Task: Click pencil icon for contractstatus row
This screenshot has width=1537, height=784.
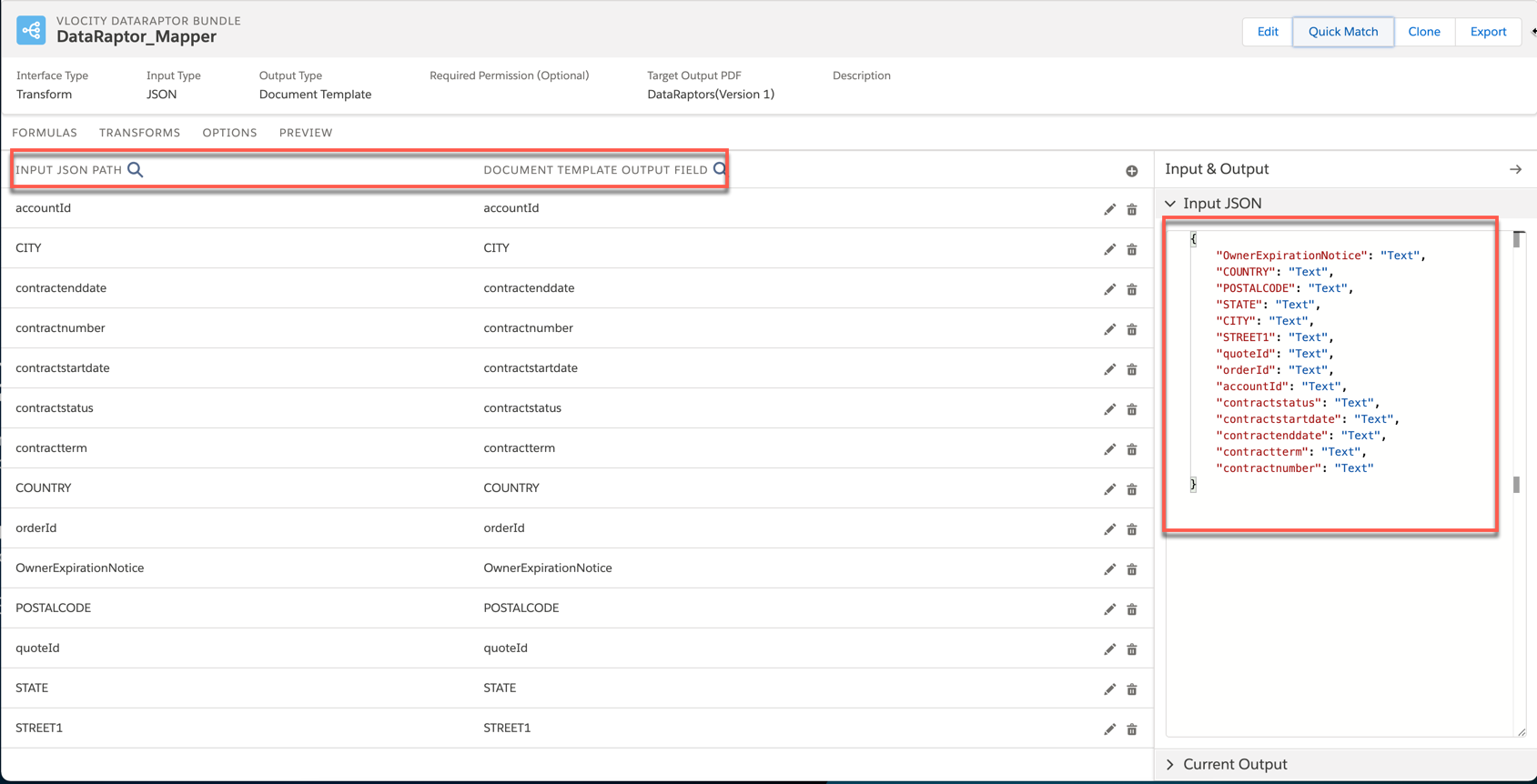Action: coord(1109,410)
